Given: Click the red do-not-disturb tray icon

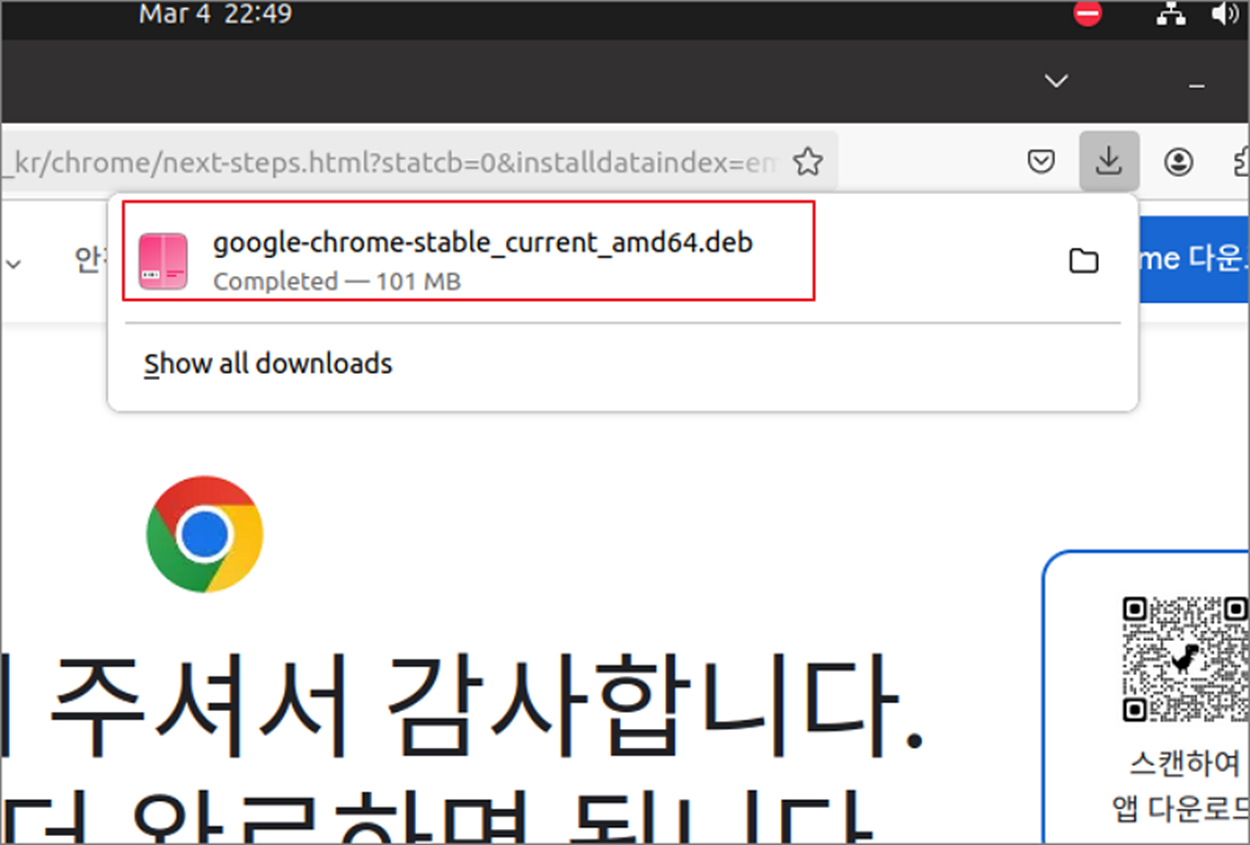Looking at the screenshot, I should click(1088, 14).
